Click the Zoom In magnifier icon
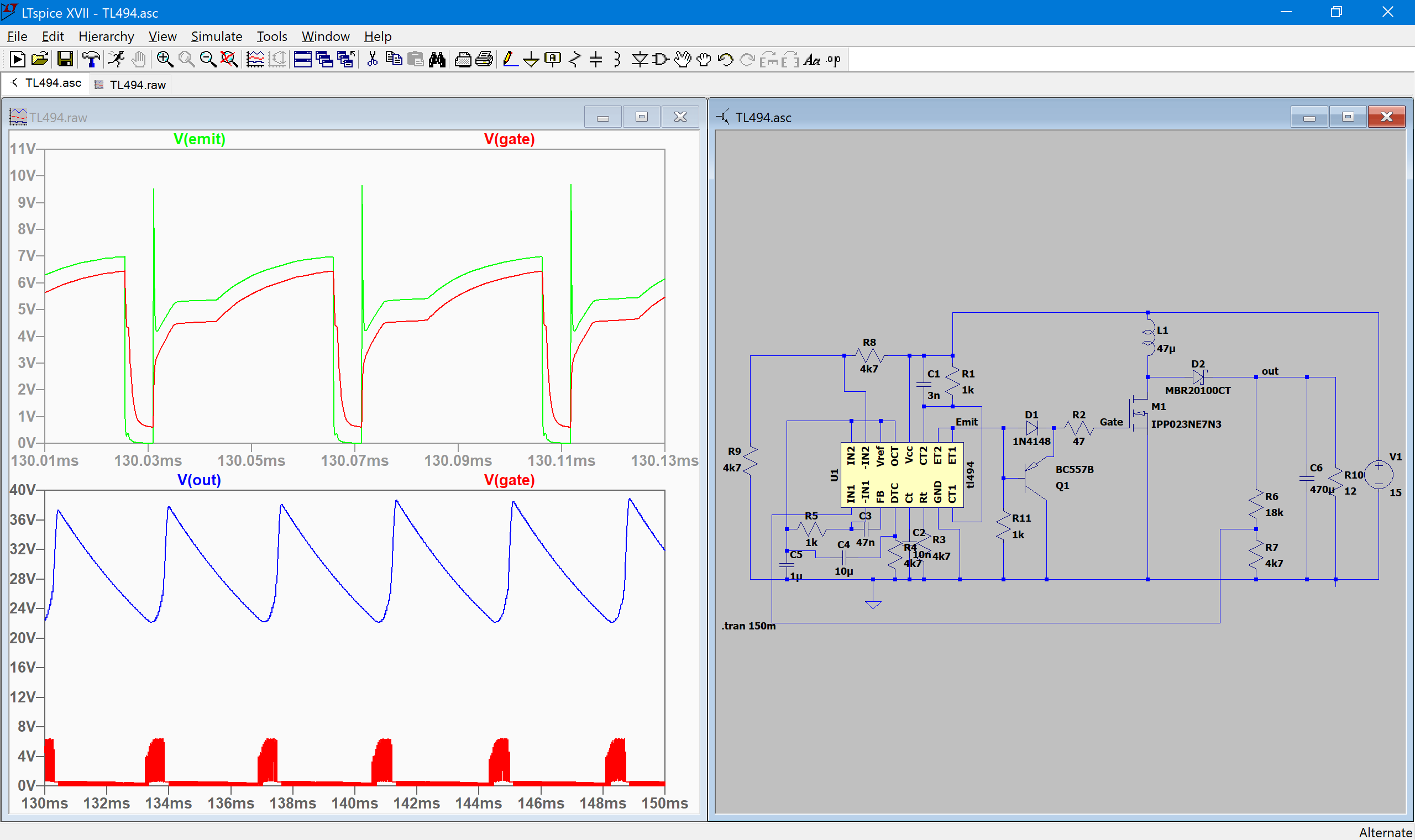Viewport: 1415px width, 840px height. [165, 60]
